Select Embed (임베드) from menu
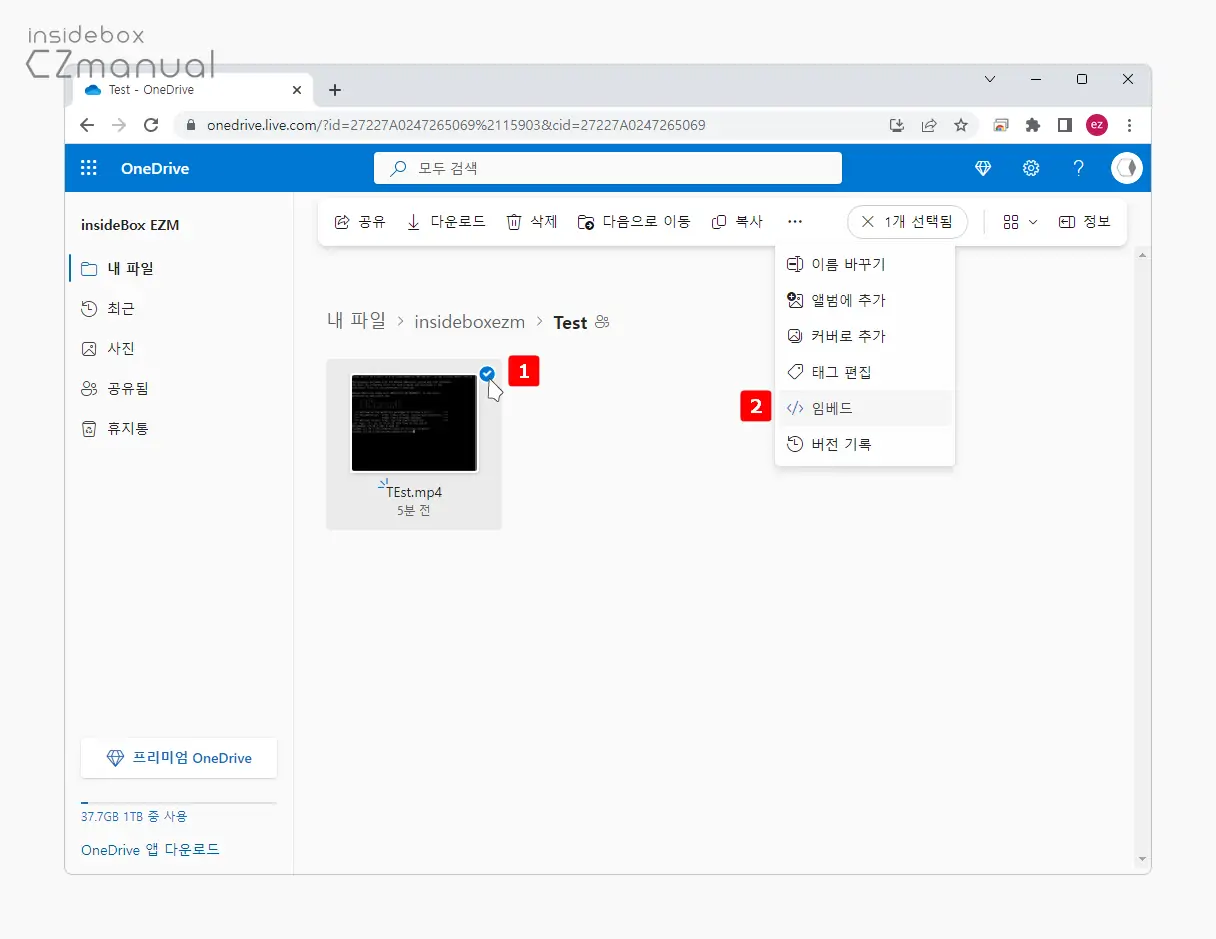Viewport: 1216px width, 939px height. click(x=865, y=408)
